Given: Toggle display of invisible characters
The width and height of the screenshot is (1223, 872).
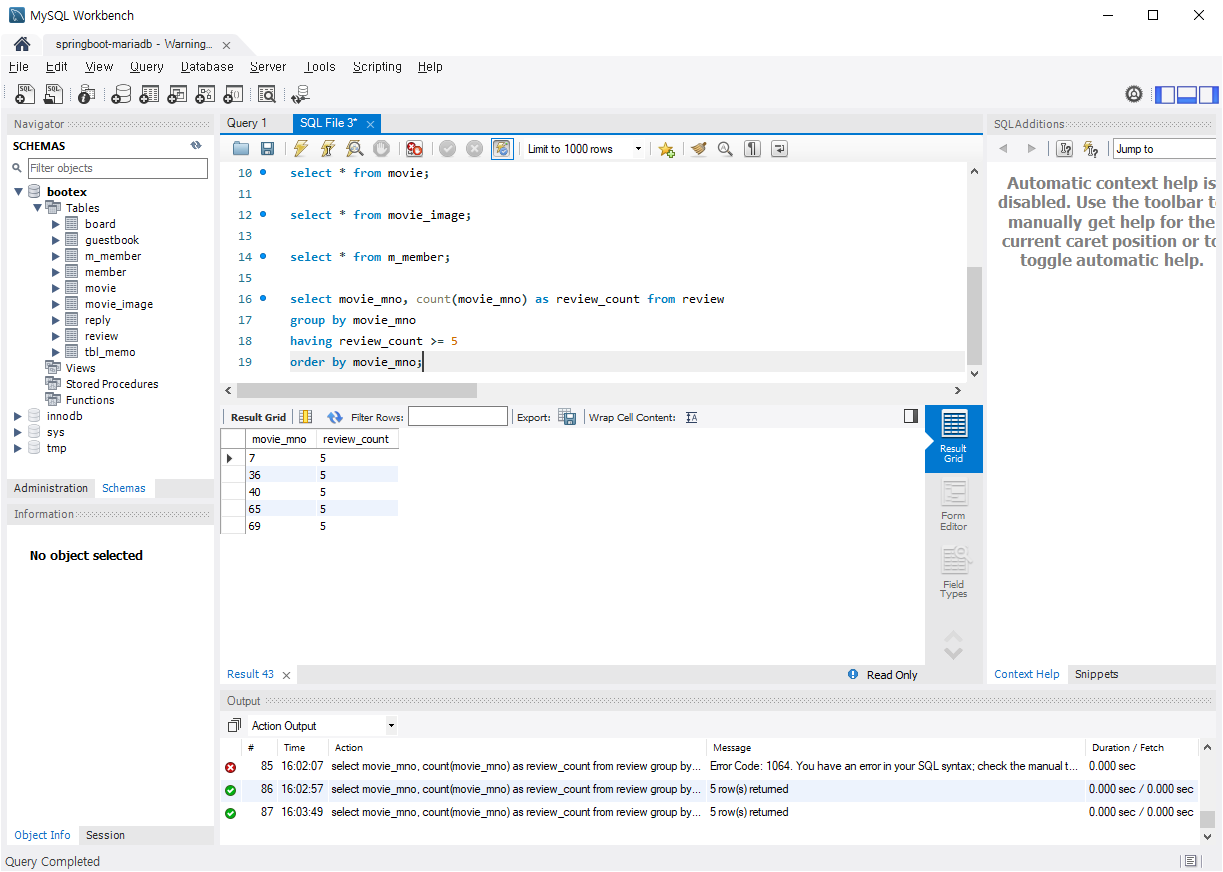Looking at the screenshot, I should click(752, 149).
